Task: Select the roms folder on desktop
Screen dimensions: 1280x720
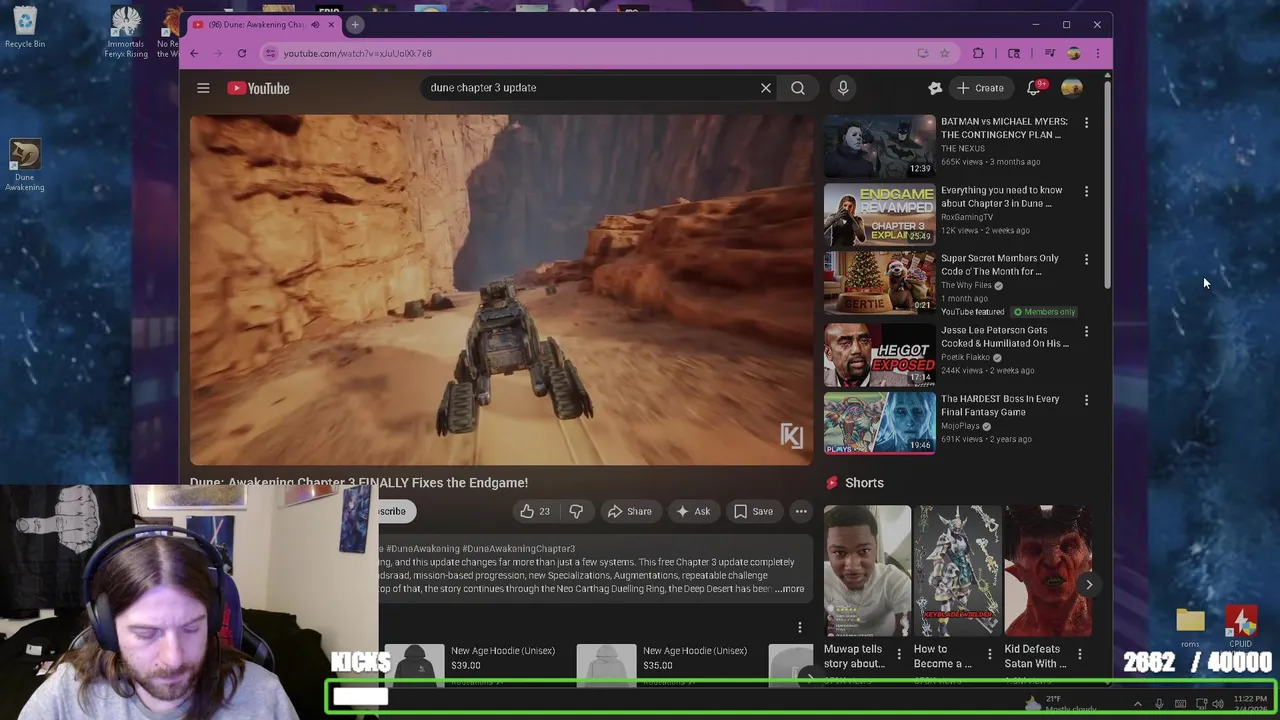Action: (x=1190, y=627)
